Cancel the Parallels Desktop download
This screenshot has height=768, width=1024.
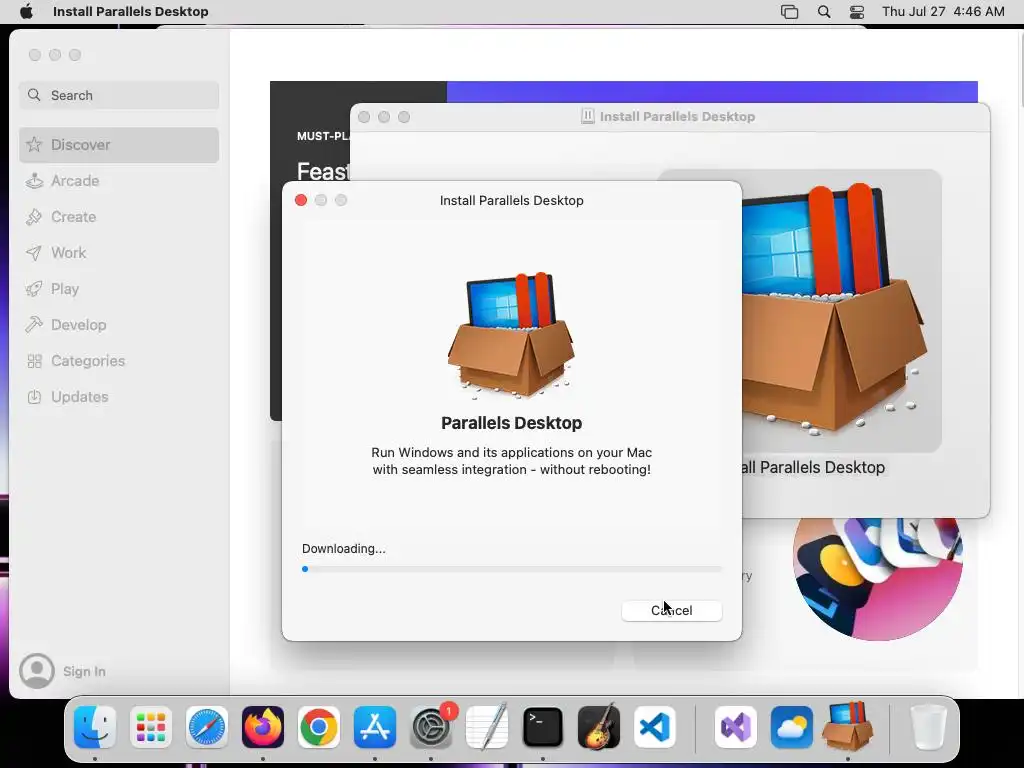pos(671,611)
